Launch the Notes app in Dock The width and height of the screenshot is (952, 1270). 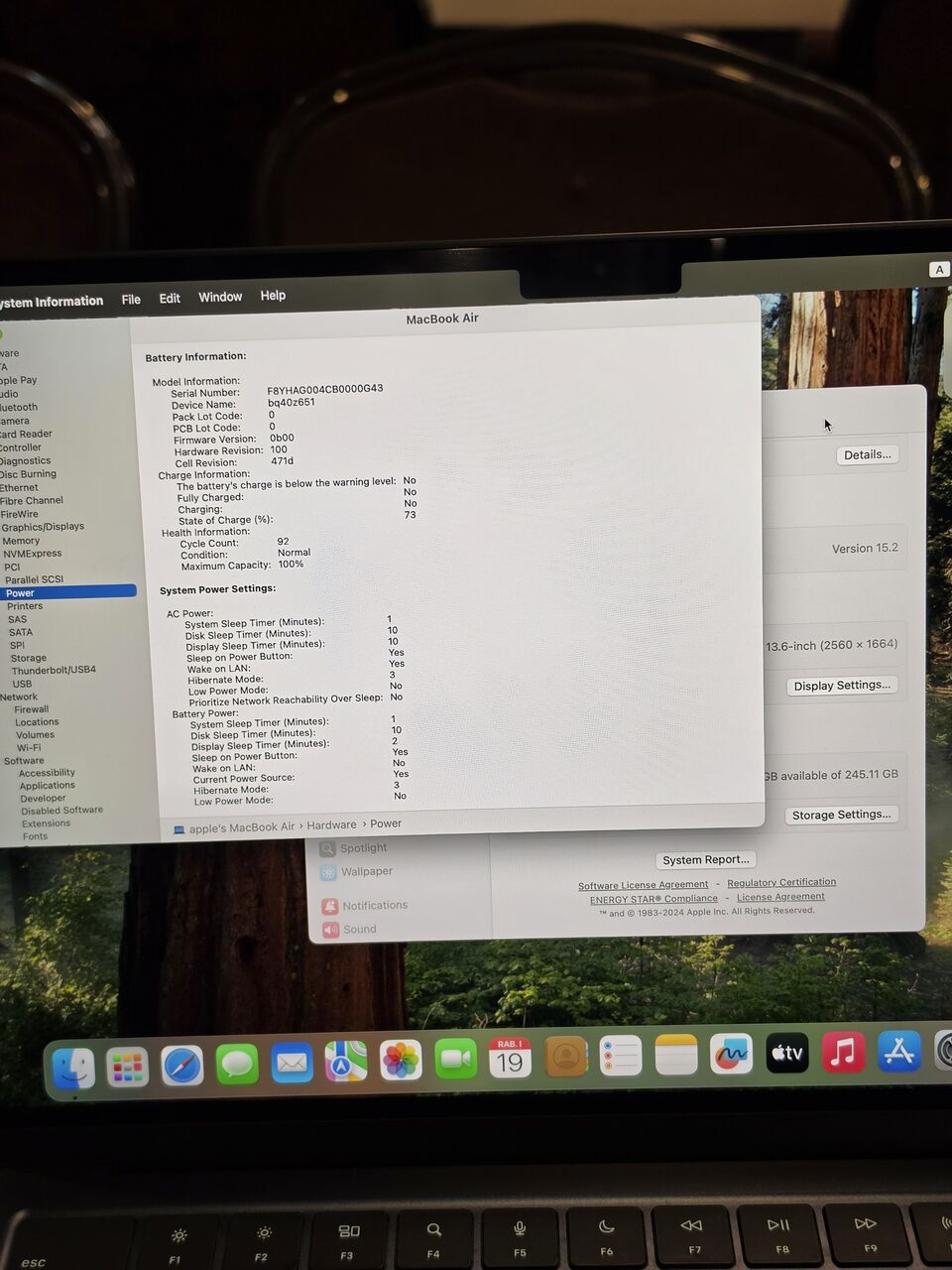(676, 1055)
